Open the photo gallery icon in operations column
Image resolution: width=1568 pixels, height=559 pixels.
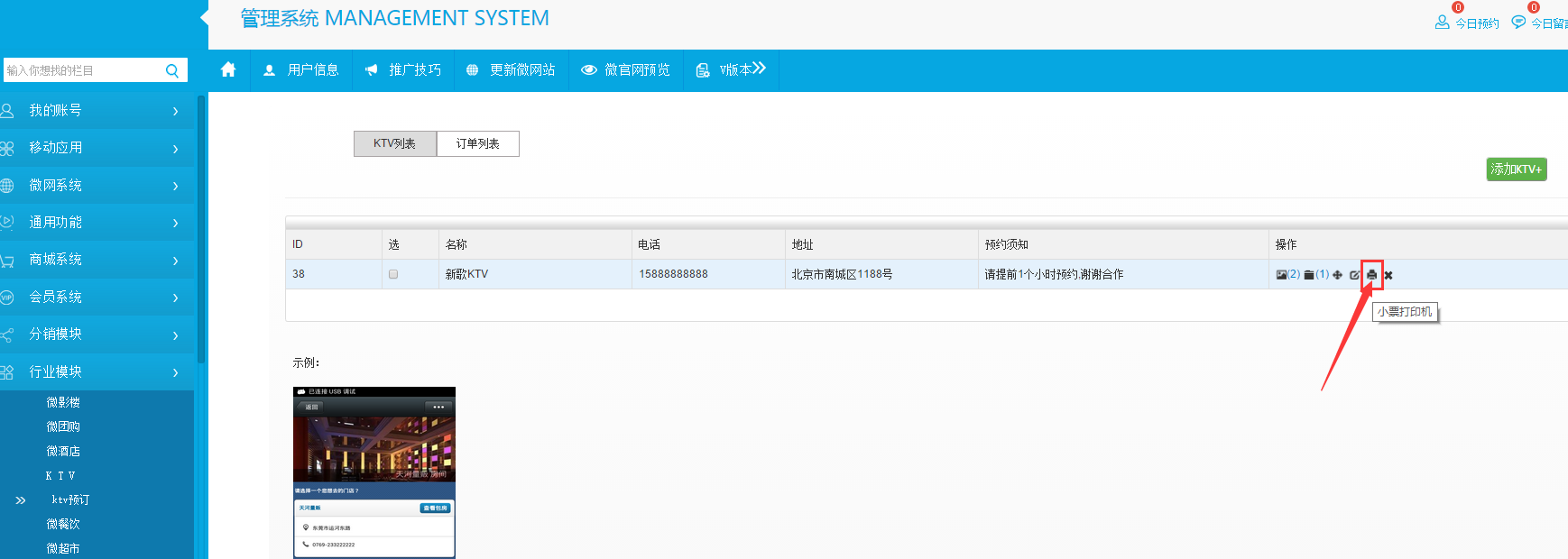tap(1282, 275)
